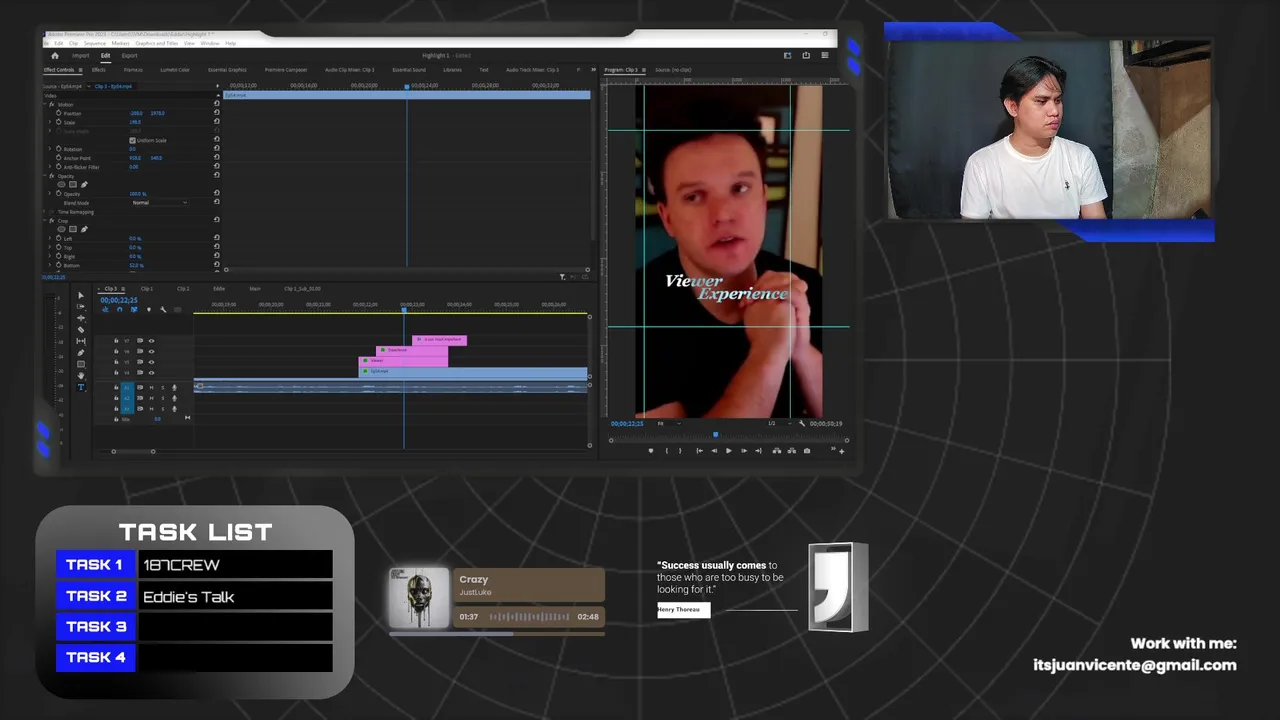The image size is (1280, 720).
Task: Open the Essential Graphics panel tab
Action: point(227,70)
